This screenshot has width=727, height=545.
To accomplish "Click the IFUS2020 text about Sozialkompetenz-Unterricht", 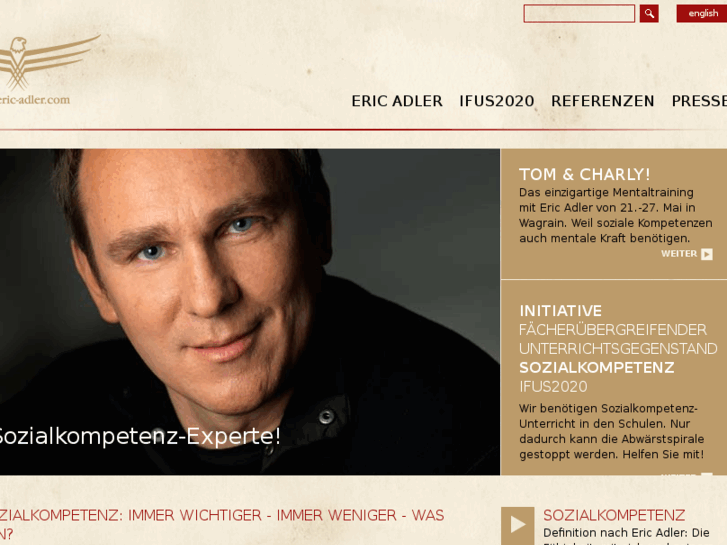I will (x=612, y=431).
